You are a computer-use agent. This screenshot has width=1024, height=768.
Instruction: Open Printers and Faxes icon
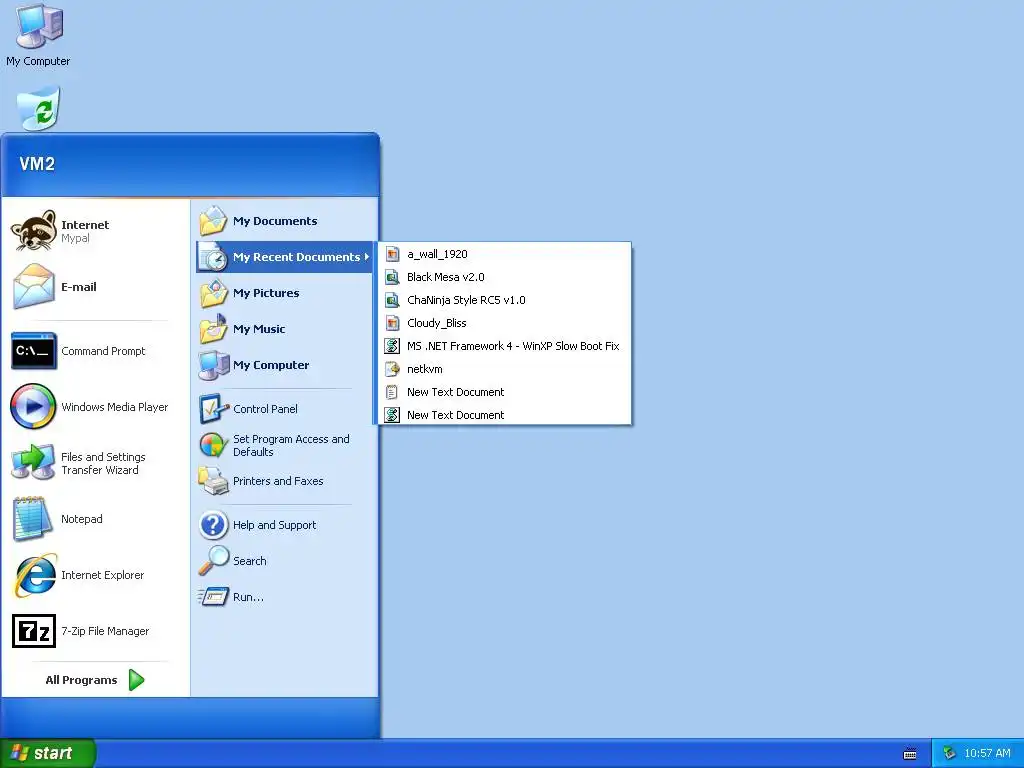(x=213, y=481)
